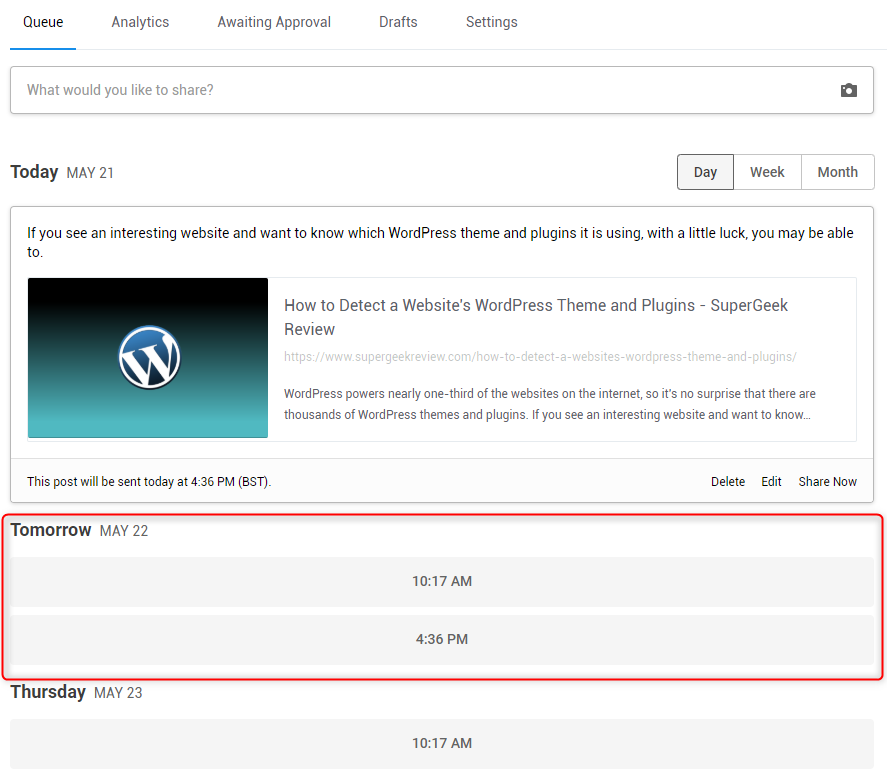The image size is (887, 772).
Task: Select the Day view button
Action: pyautogui.click(x=705, y=172)
